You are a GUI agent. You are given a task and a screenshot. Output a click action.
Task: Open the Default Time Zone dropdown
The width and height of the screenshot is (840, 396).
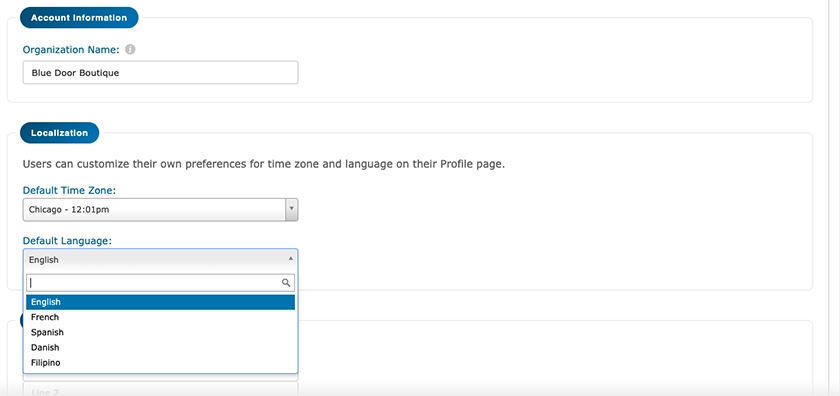coord(160,210)
